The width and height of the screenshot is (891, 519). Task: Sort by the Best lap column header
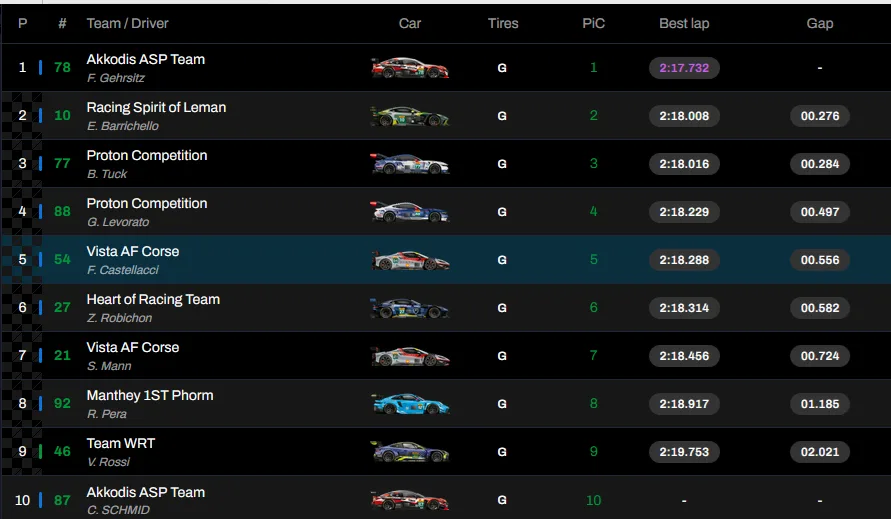[684, 23]
